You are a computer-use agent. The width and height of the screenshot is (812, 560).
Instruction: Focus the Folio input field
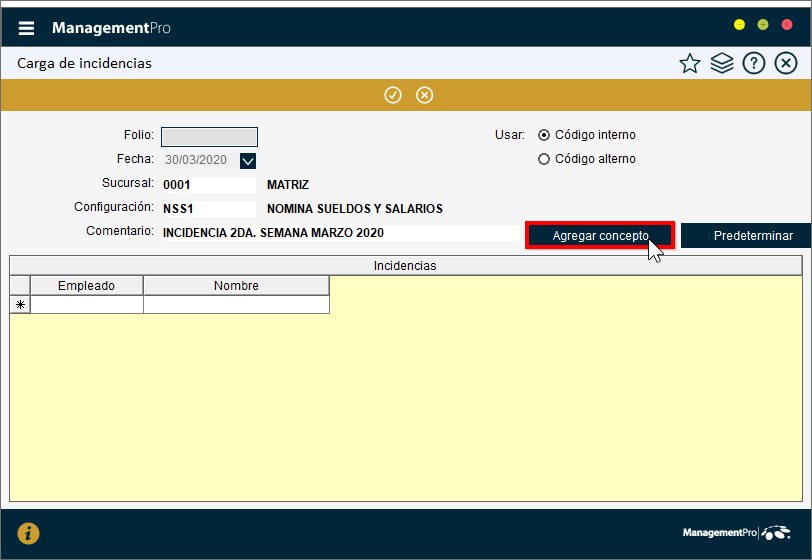(209, 137)
